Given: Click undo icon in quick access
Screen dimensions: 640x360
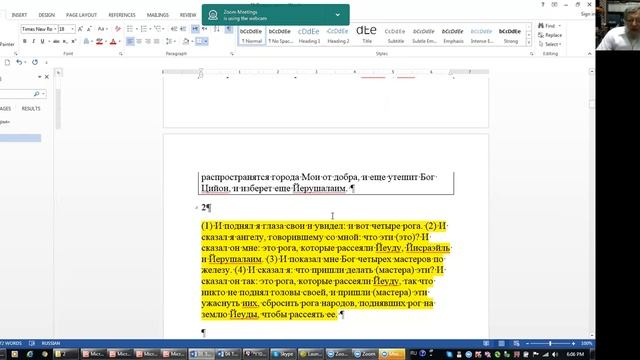Looking at the screenshot, I should (19, 62).
